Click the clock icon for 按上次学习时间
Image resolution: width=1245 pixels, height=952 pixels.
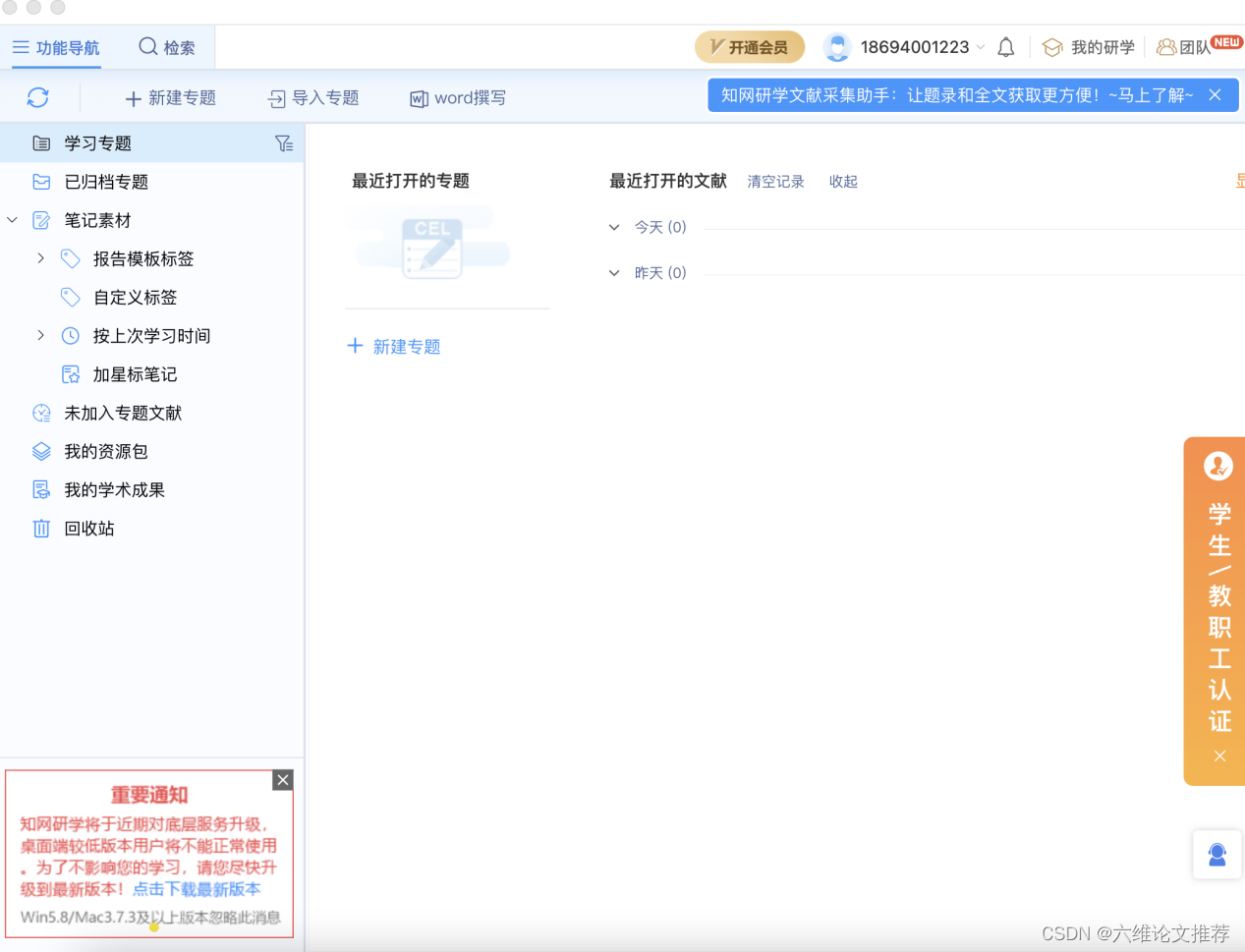click(71, 336)
